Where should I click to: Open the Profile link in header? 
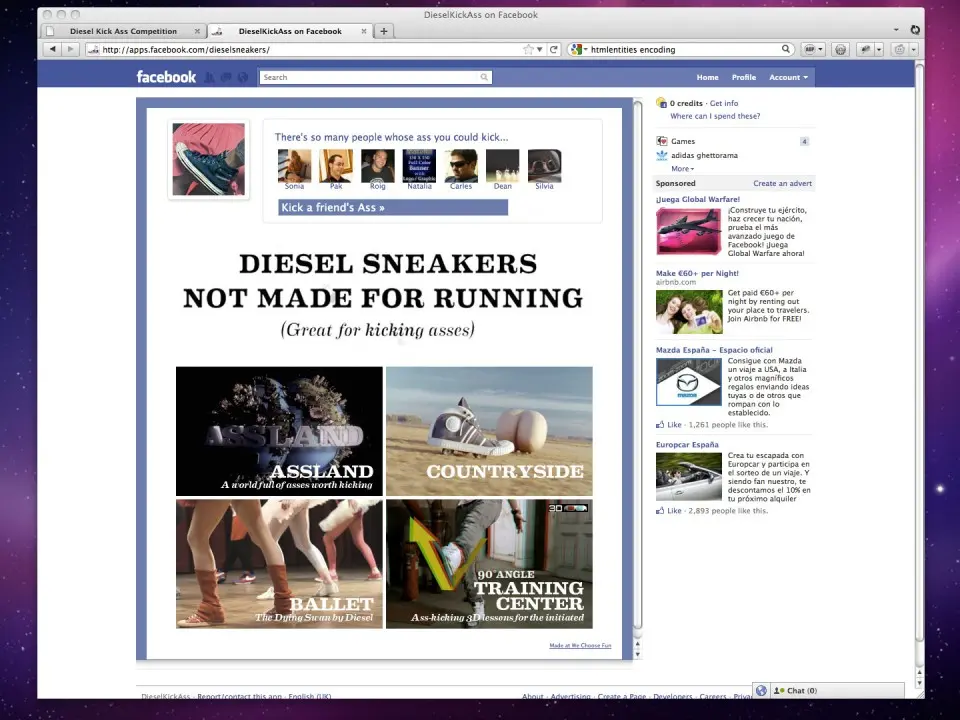click(x=743, y=77)
